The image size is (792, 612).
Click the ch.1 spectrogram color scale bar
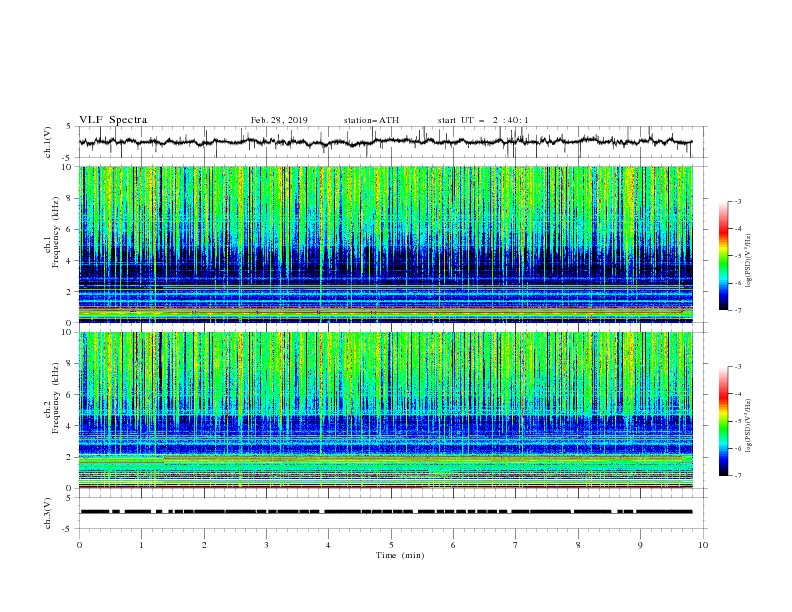pos(723,256)
